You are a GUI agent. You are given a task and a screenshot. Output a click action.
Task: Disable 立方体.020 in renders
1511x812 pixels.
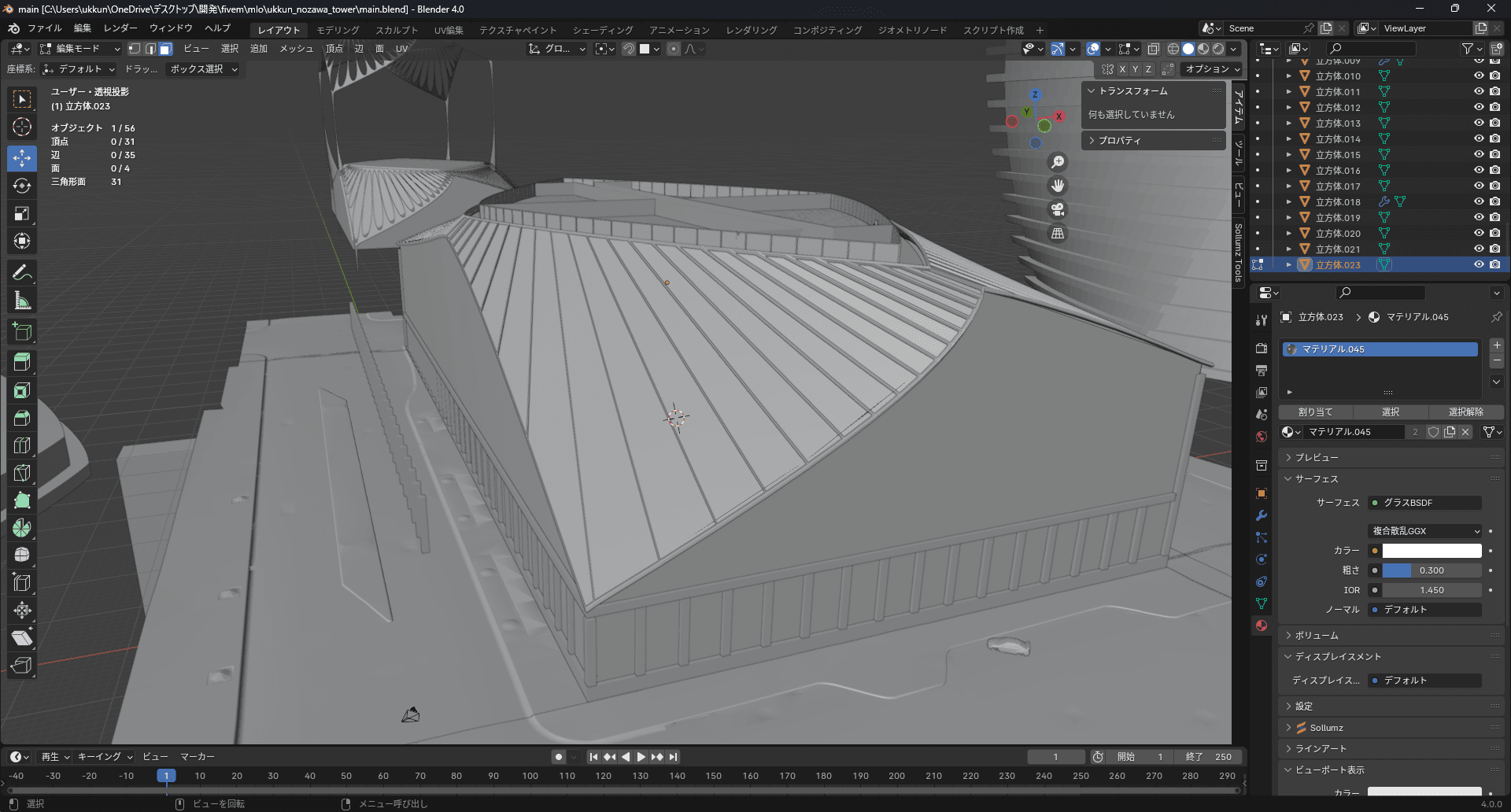click(1495, 234)
